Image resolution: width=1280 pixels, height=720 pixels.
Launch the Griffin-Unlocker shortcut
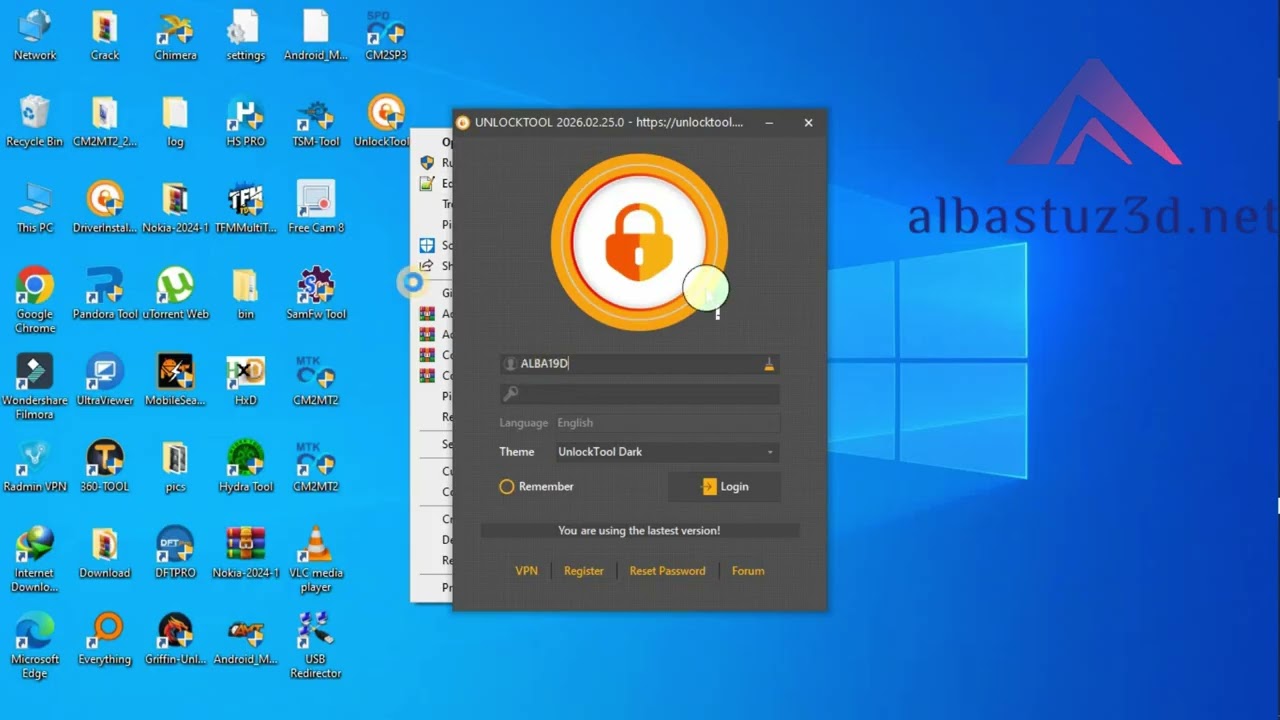(175, 638)
